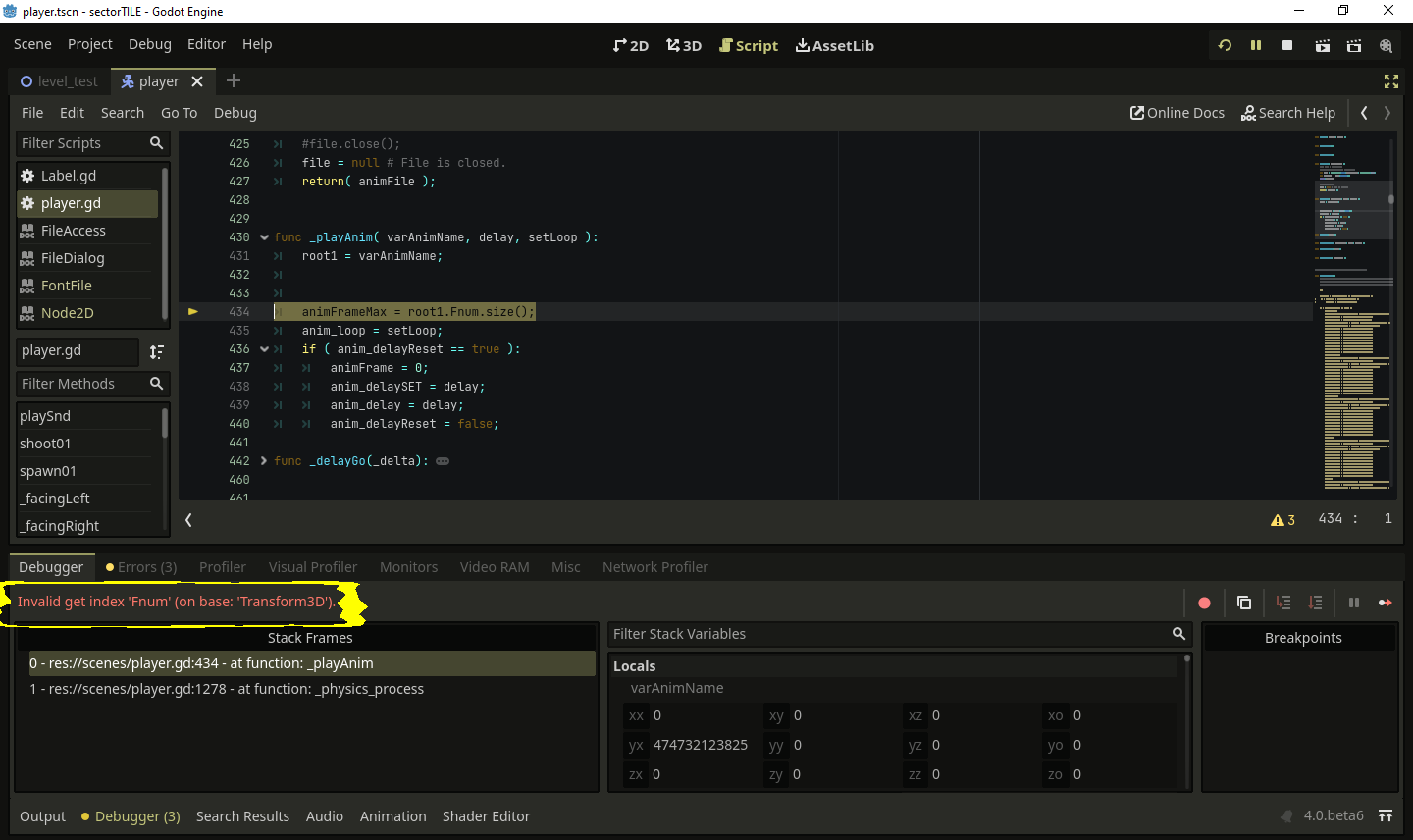Screen dimensions: 1413x840
Task: Click the debugger Break icon
Action: [1354, 603]
